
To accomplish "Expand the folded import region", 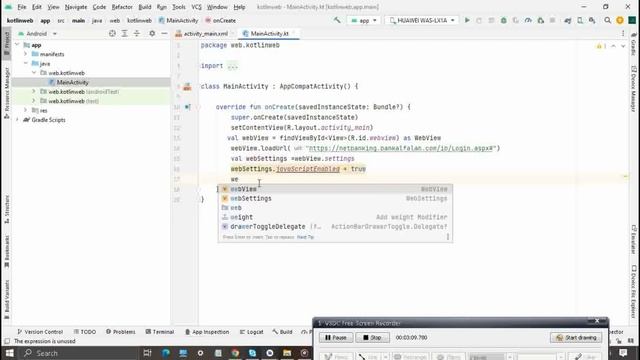I will [x=232, y=66].
